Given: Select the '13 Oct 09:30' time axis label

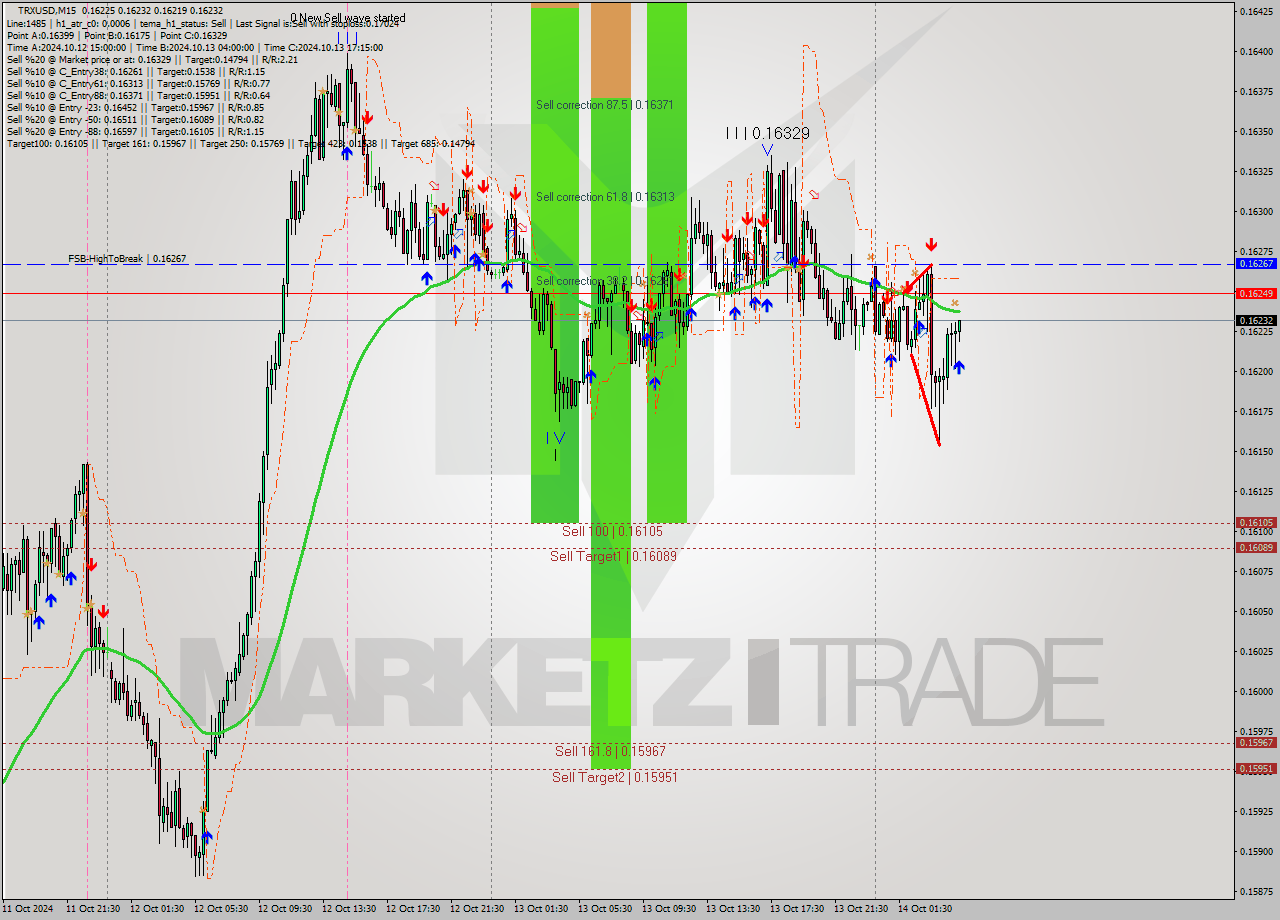Looking at the screenshot, I should 669,909.
